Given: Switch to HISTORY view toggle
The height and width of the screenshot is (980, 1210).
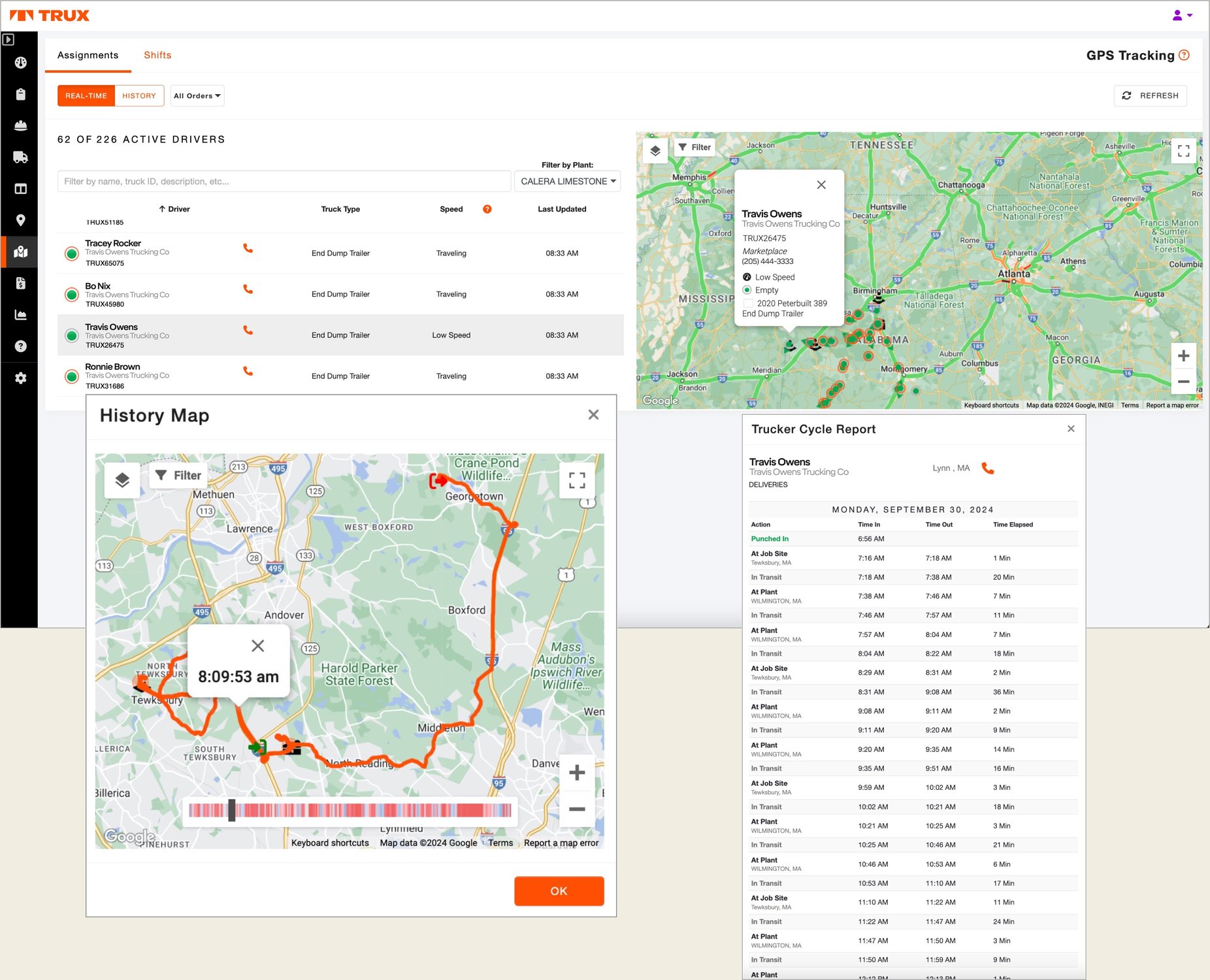Looking at the screenshot, I should (x=139, y=95).
